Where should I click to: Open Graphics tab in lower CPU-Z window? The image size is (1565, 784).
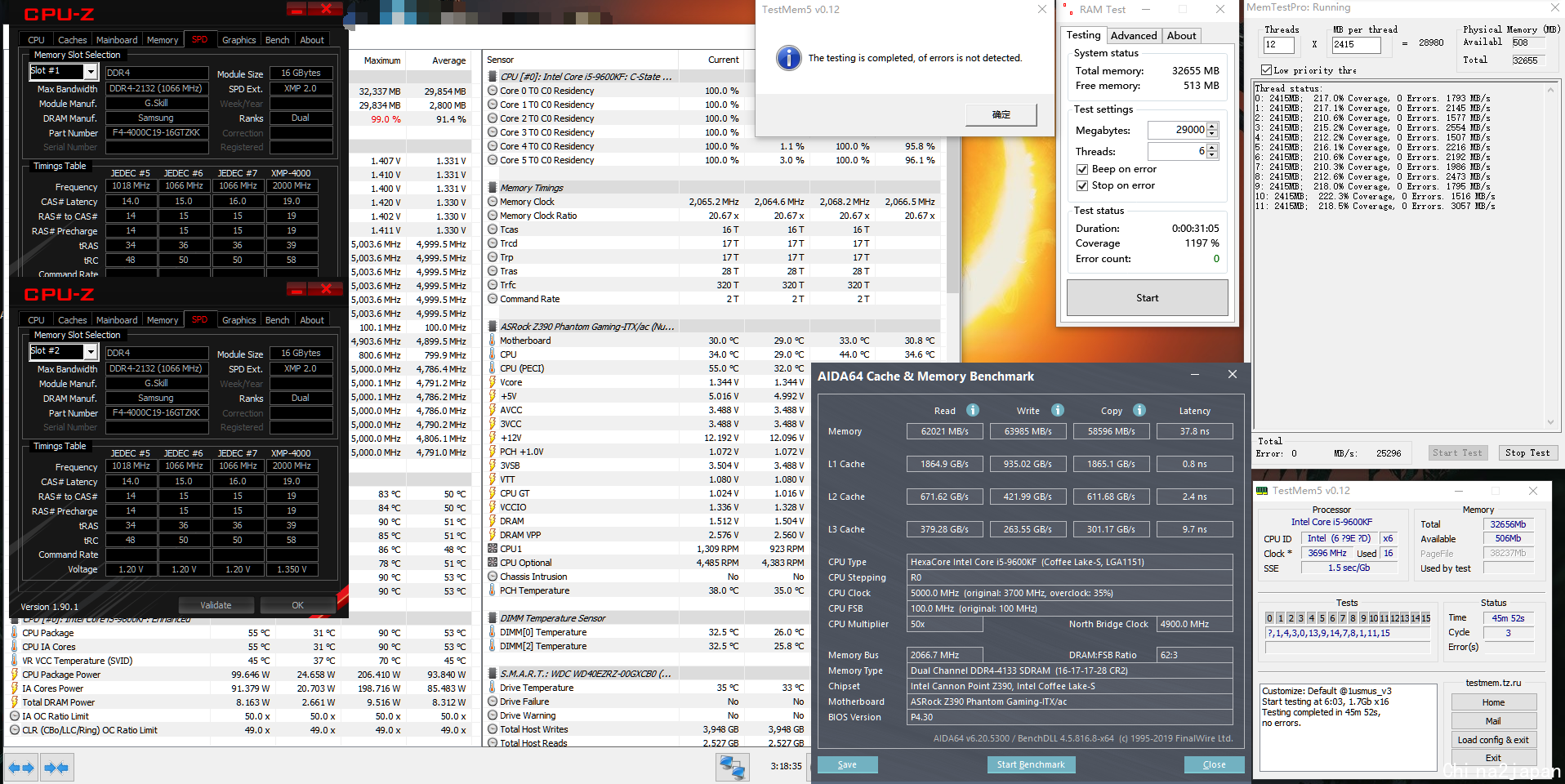(239, 320)
